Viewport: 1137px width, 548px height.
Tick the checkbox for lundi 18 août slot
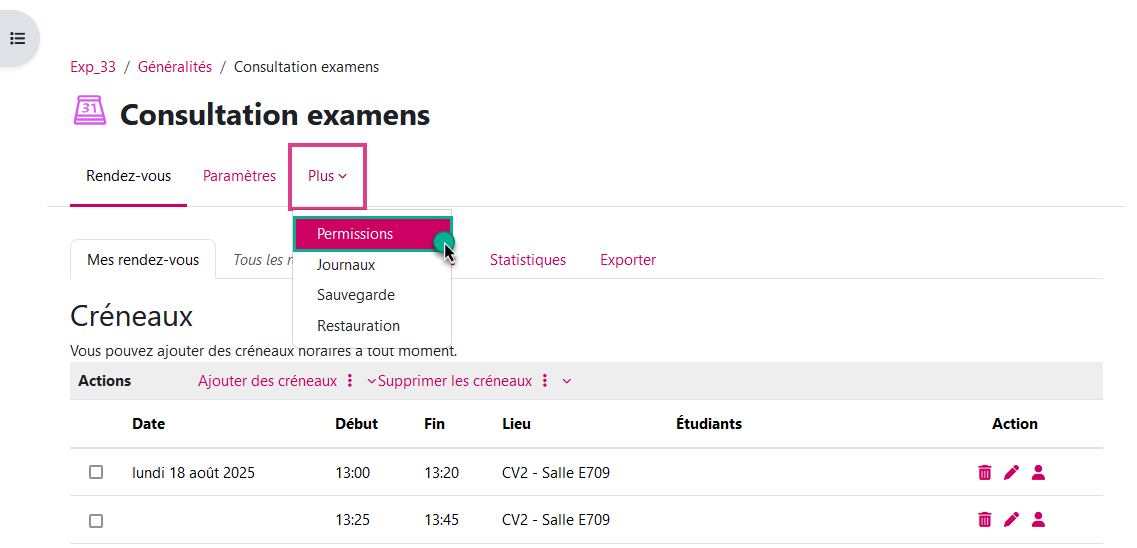pyautogui.click(x=96, y=472)
